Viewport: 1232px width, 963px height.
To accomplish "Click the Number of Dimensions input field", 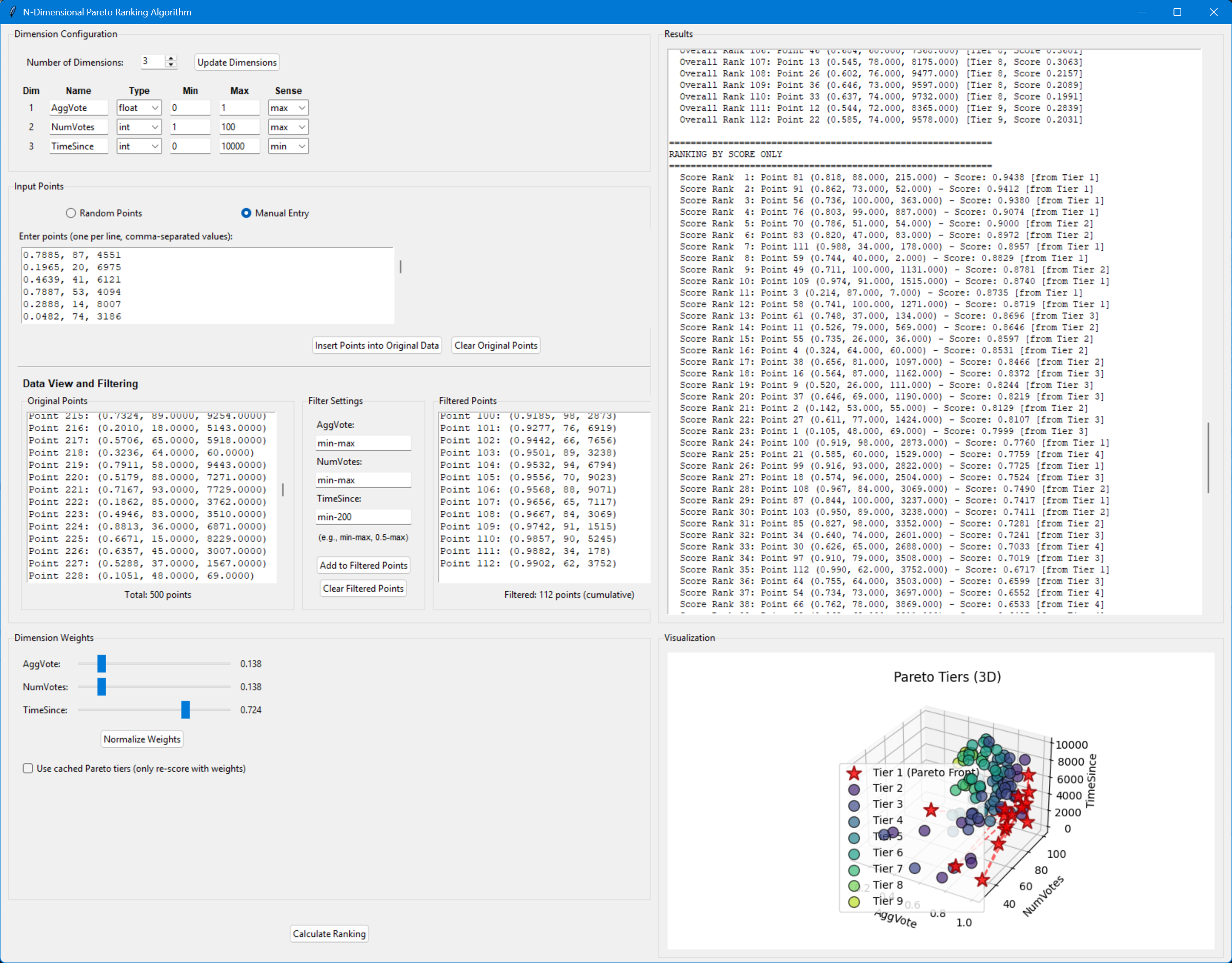I will point(153,62).
